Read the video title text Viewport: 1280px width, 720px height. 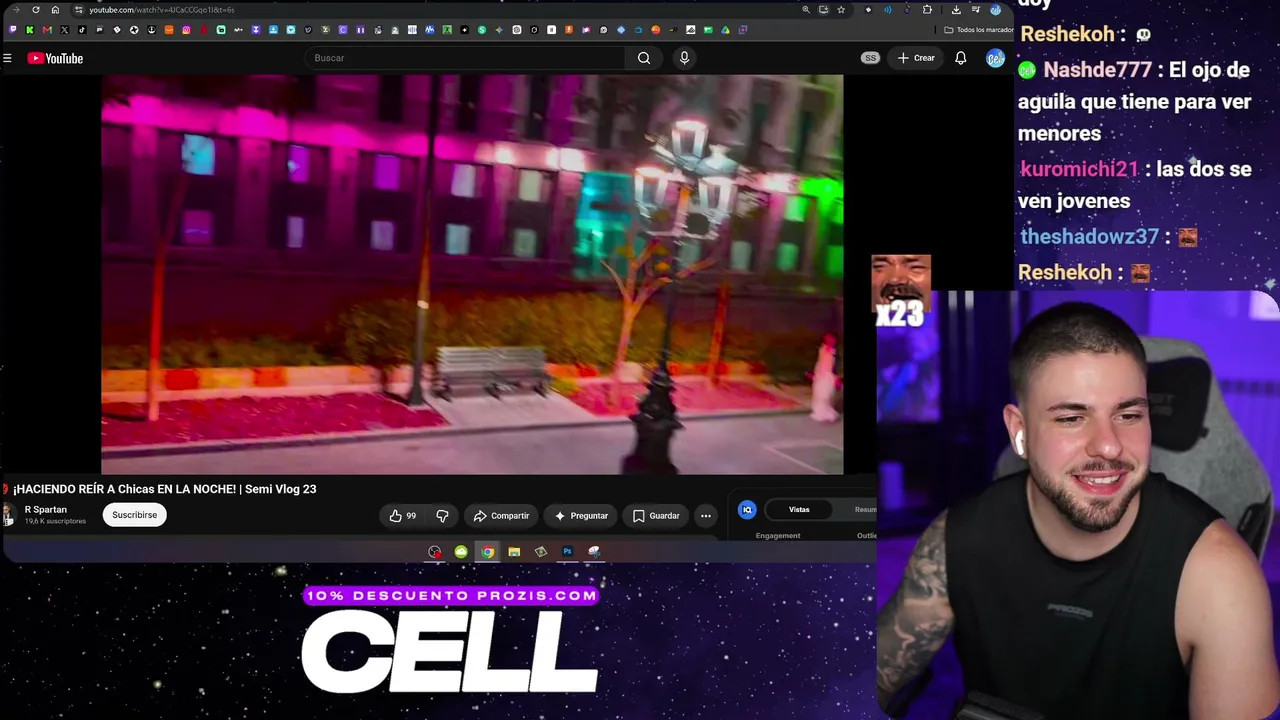click(x=164, y=489)
